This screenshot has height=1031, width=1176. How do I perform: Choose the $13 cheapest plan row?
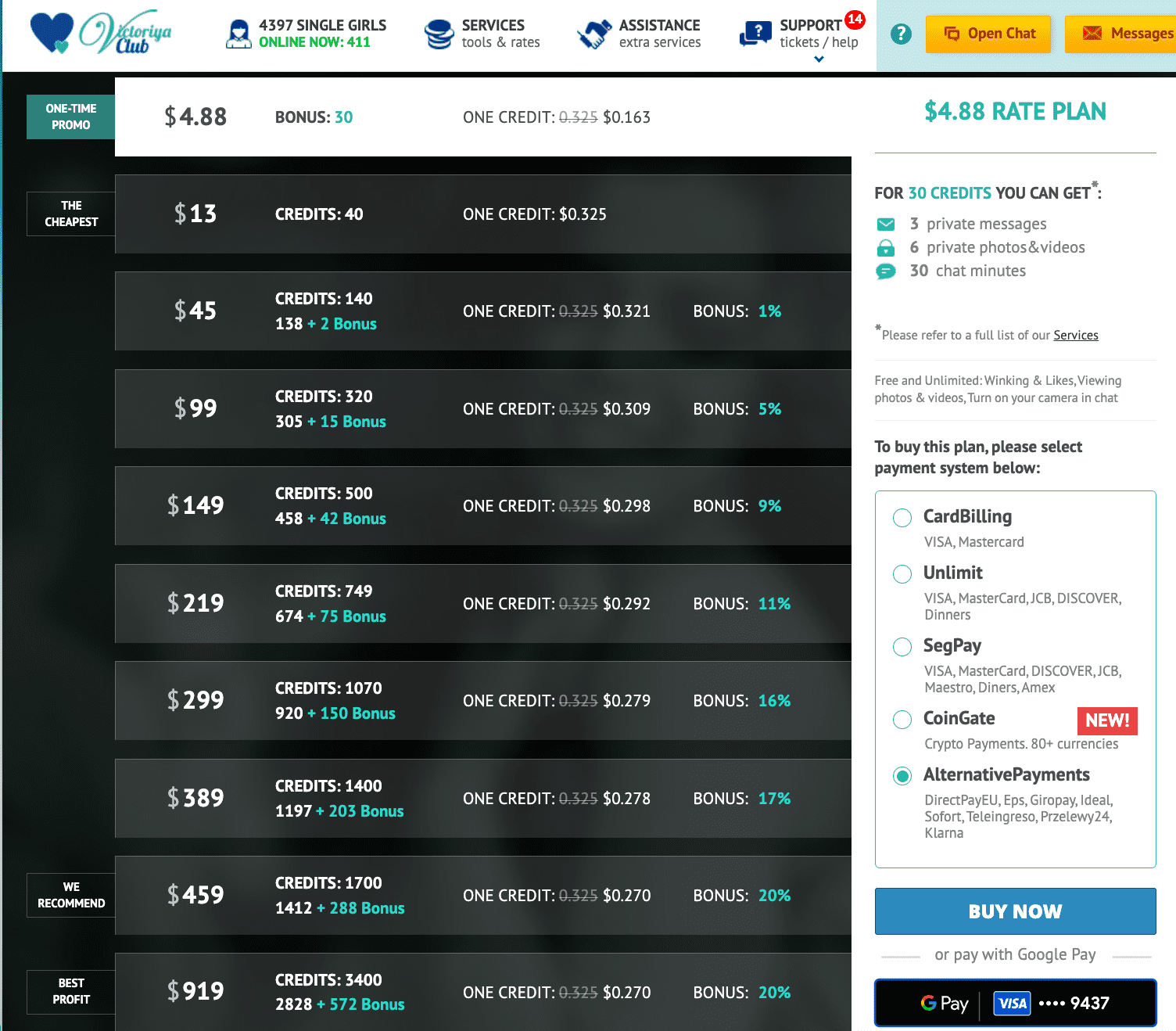point(483,214)
